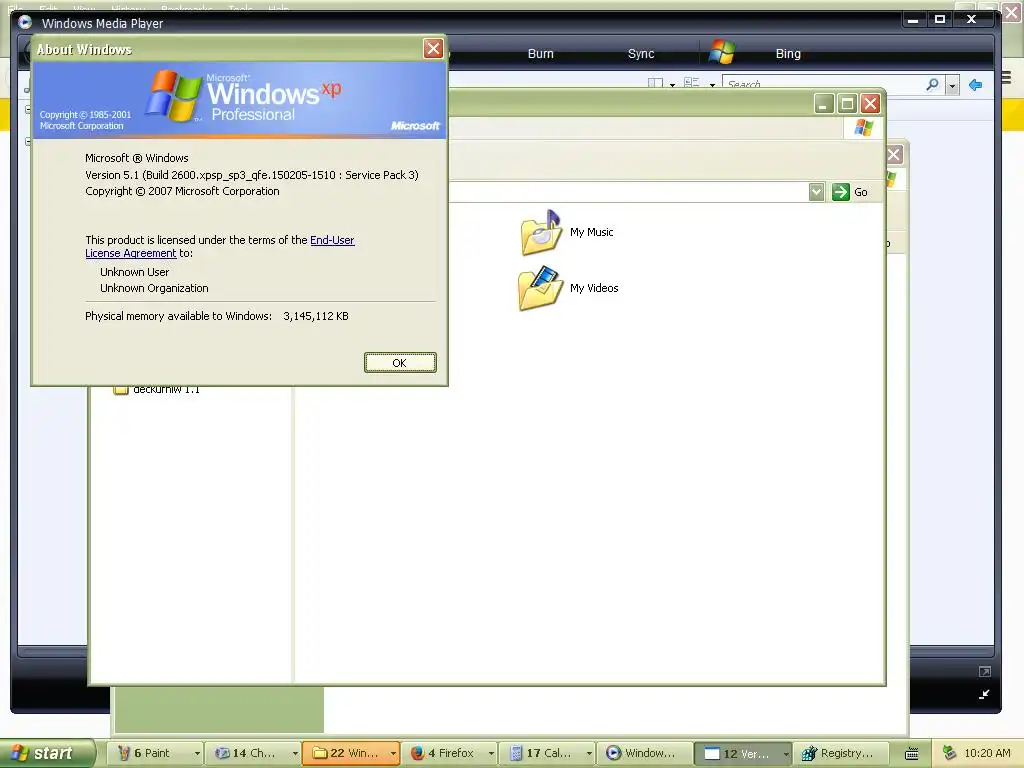The image size is (1024, 768).
Task: Maximize the Windows Media Player window
Action: [940, 20]
